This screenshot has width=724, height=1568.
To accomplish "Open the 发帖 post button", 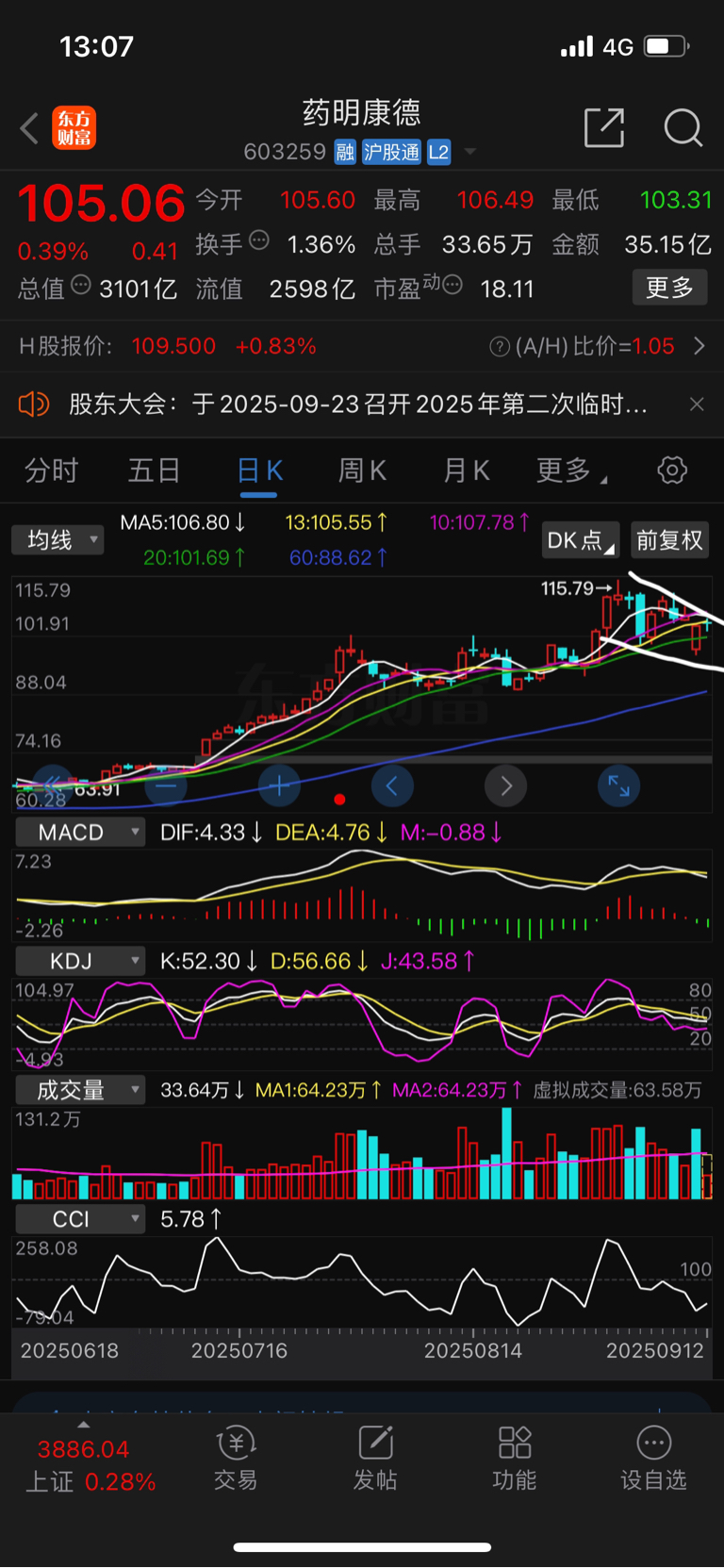I will click(375, 1459).
